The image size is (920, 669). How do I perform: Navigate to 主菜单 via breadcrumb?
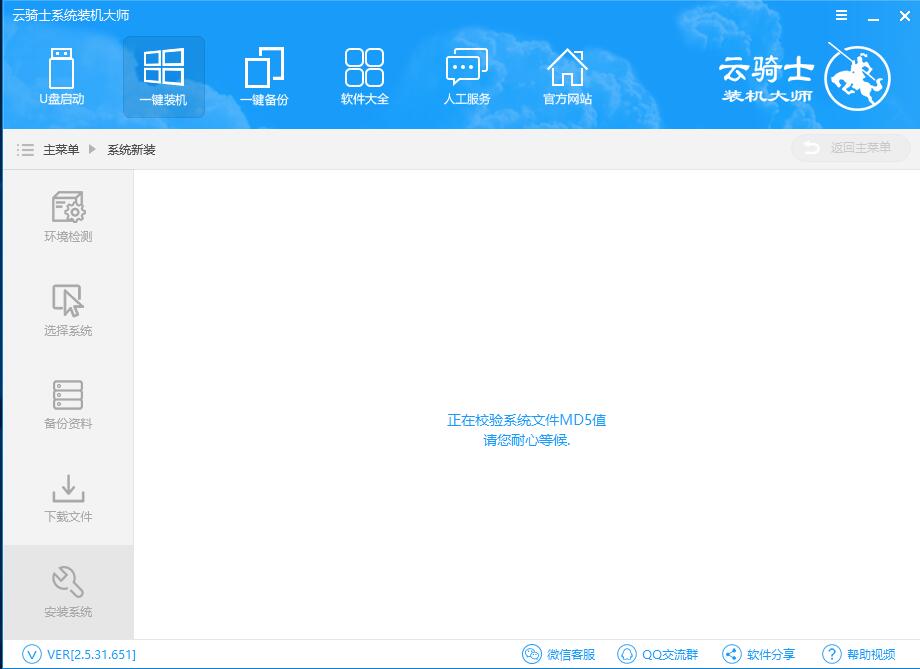tap(61, 149)
